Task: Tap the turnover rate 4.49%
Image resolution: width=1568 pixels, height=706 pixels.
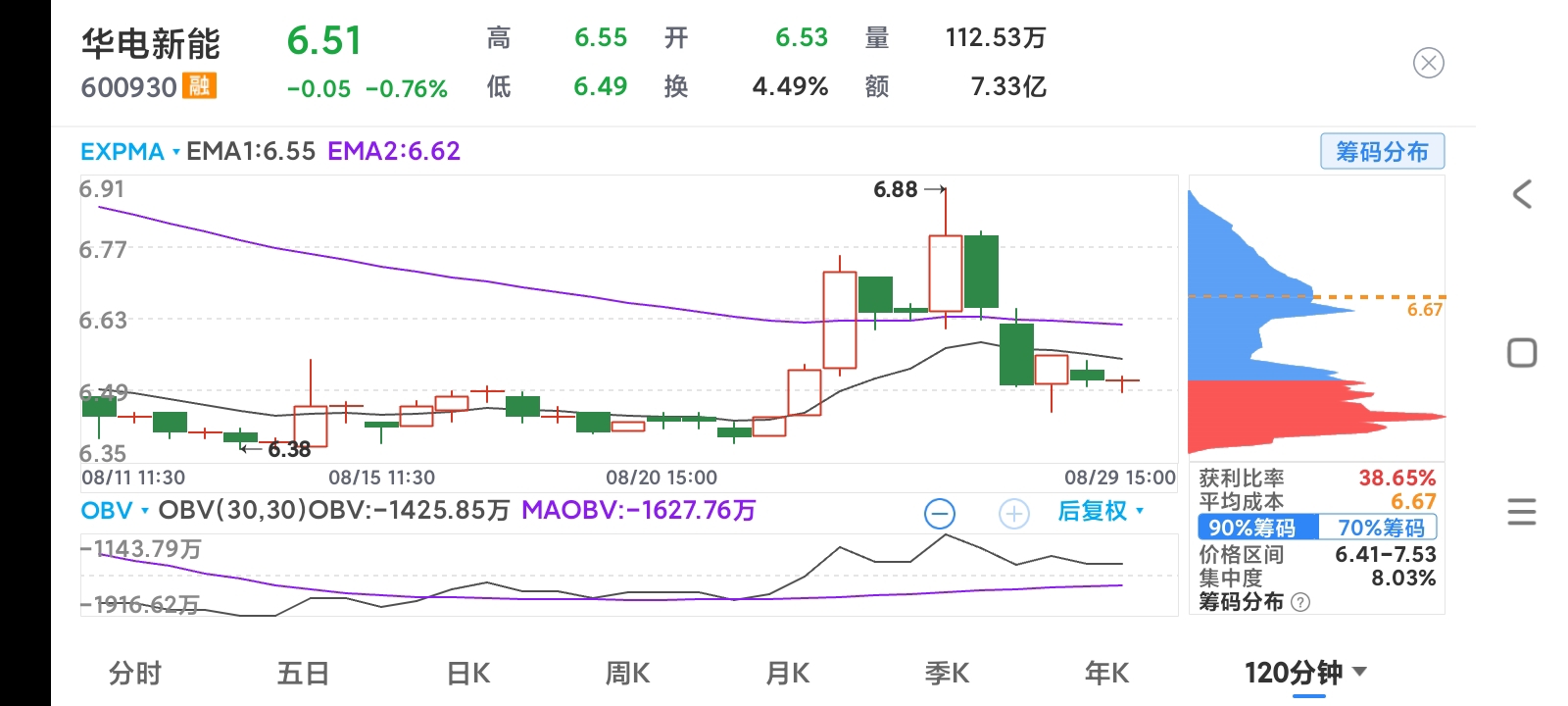Action: [790, 86]
